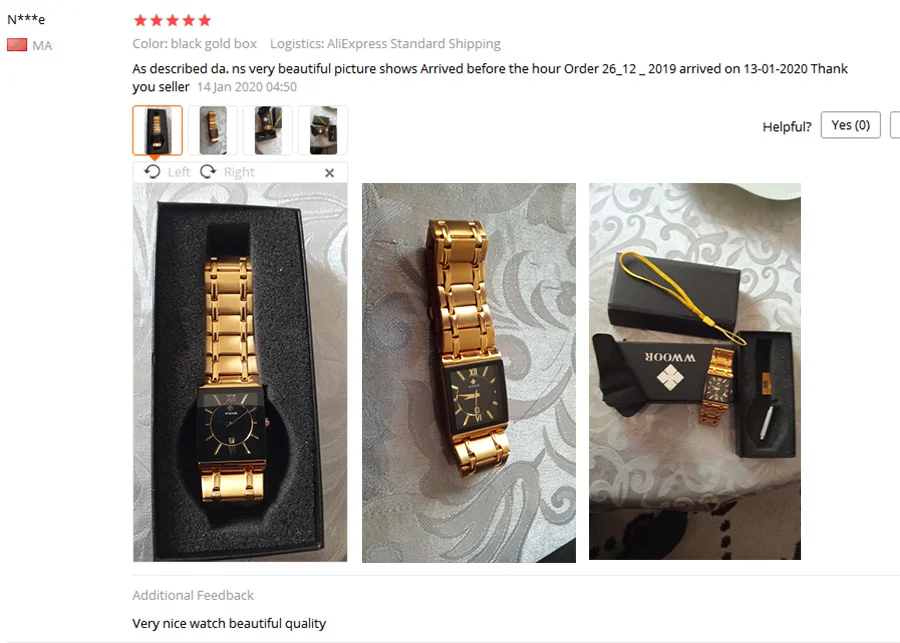Click the first red rating star

(x=140, y=21)
